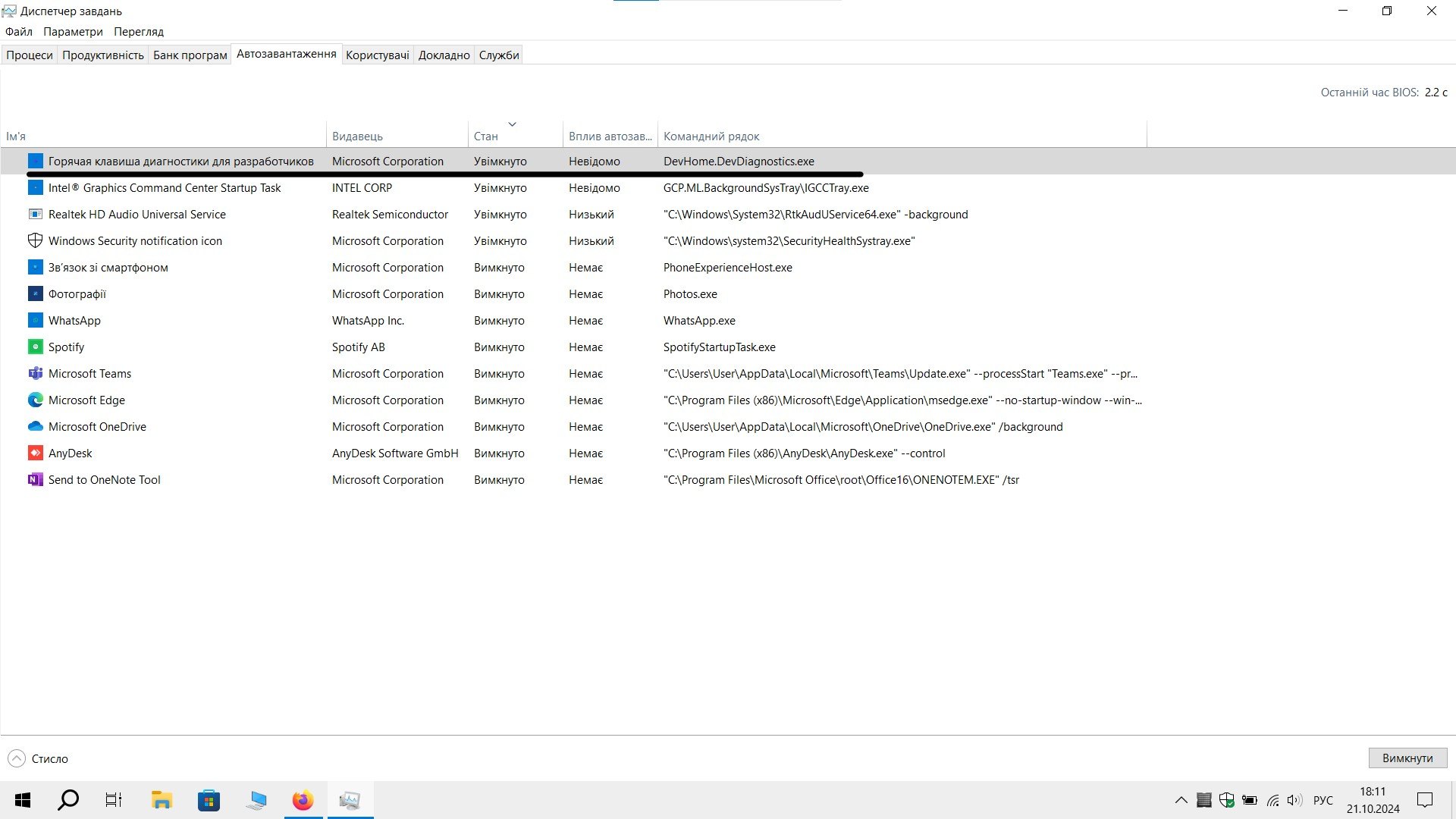
Task: Select the Microsoft Teams name text
Action: coord(89,373)
